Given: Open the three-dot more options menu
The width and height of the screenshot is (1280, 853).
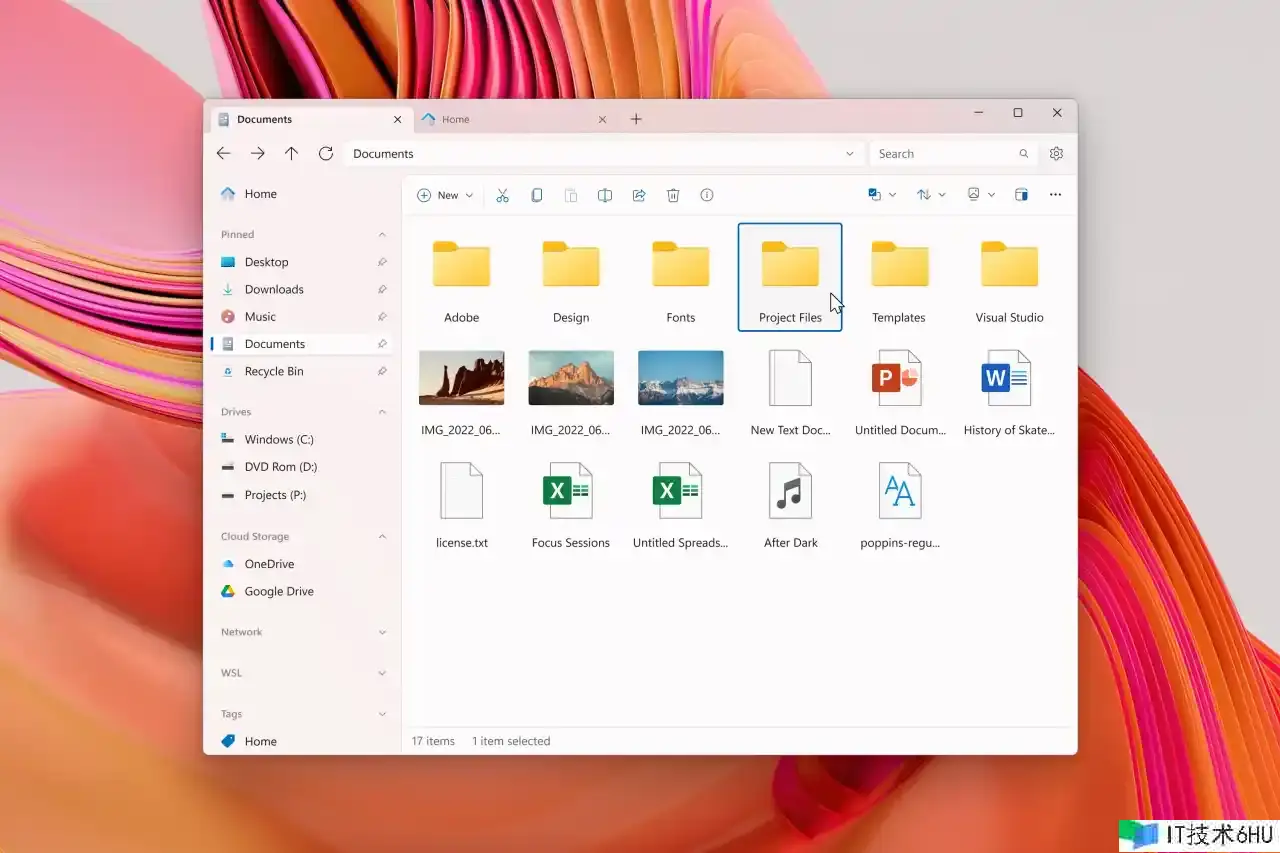Looking at the screenshot, I should coord(1055,195).
